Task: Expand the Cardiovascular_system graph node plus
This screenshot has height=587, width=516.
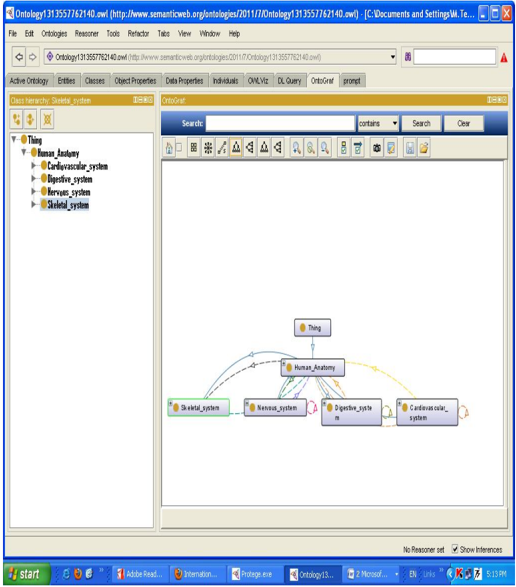Action: [400, 404]
